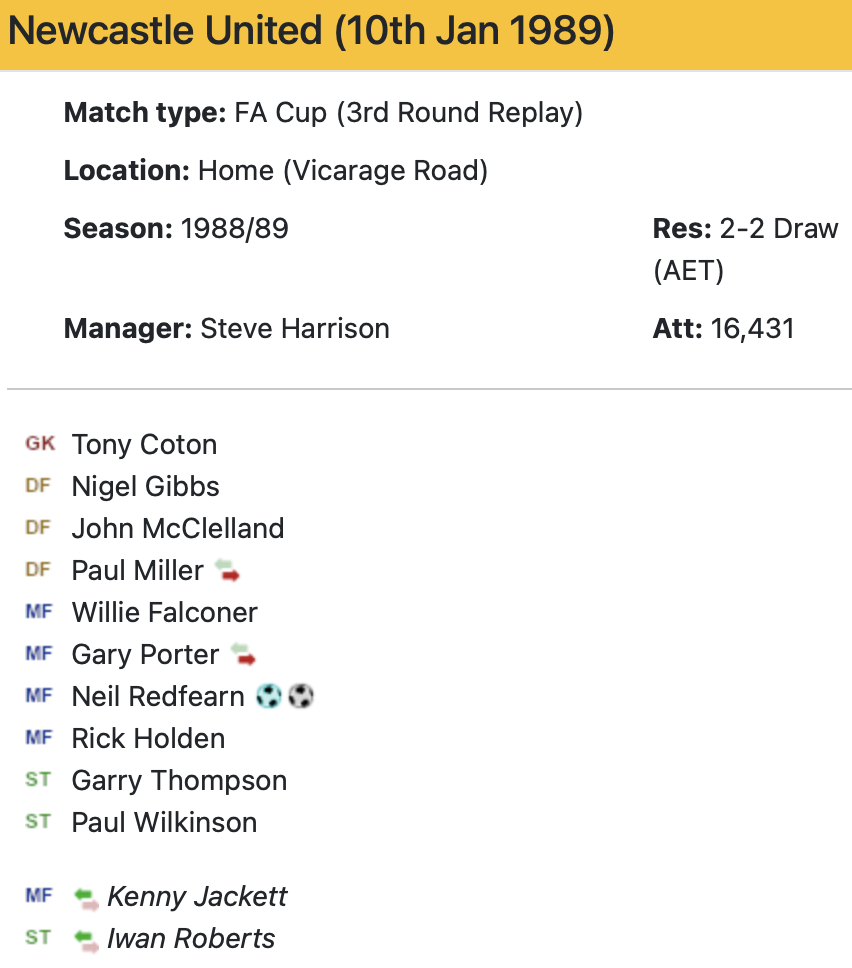
Task: Click the FA Cup match type text
Action: tap(408, 113)
